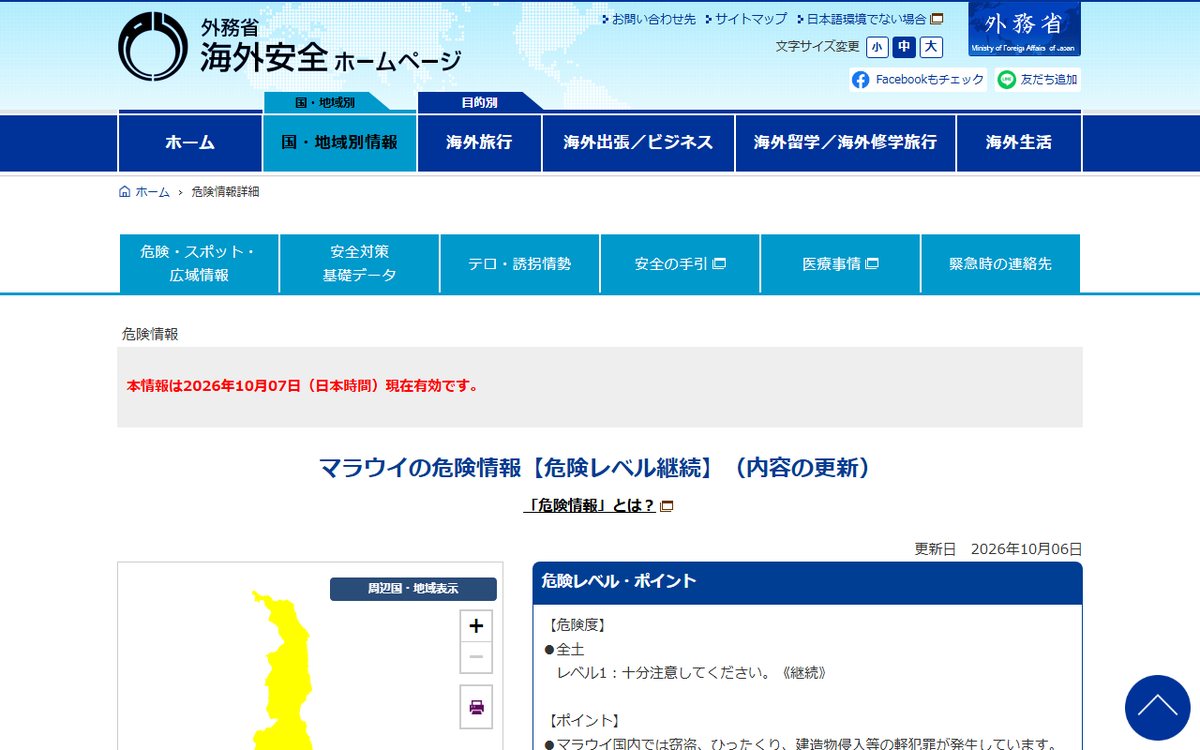
Task: Follow the サイトマップ link
Action: tap(751, 19)
